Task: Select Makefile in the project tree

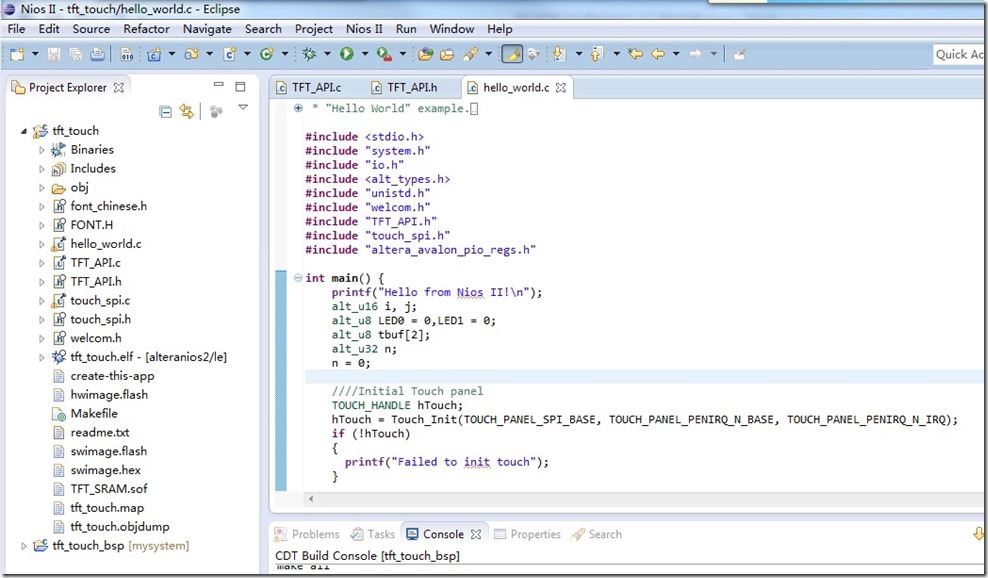Action: 94,413
